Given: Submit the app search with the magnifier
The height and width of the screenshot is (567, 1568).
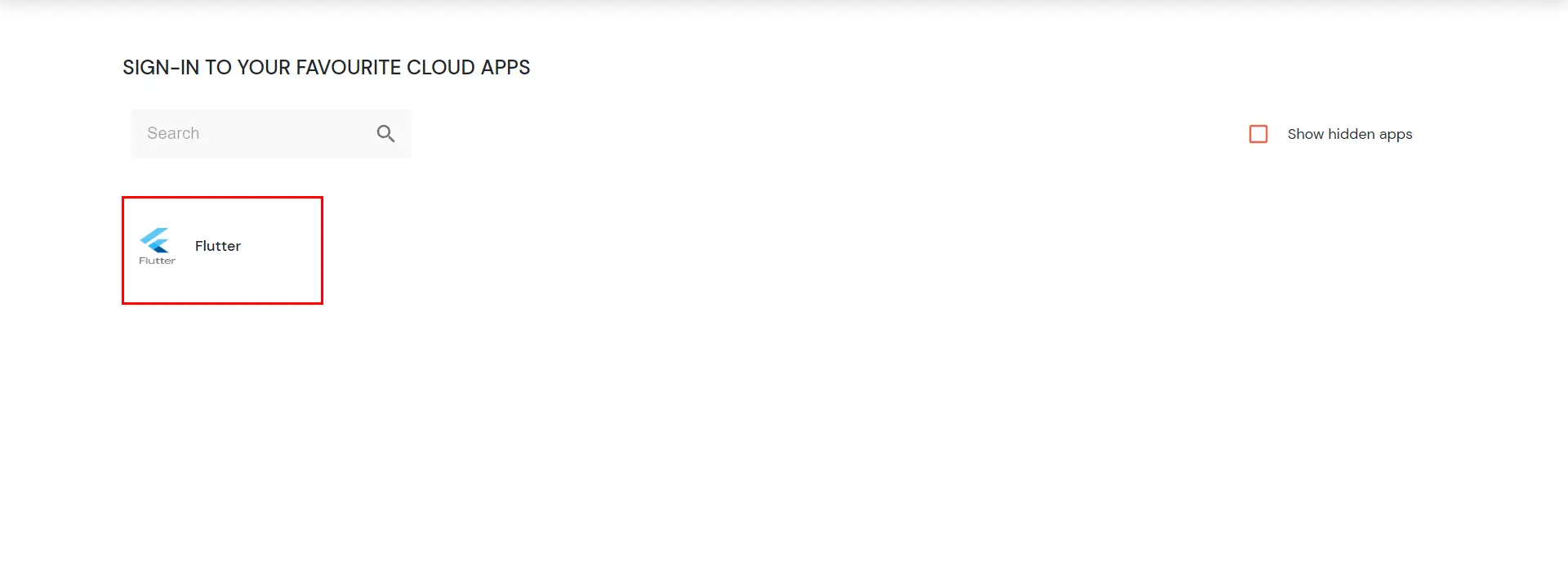Looking at the screenshot, I should click(x=385, y=133).
